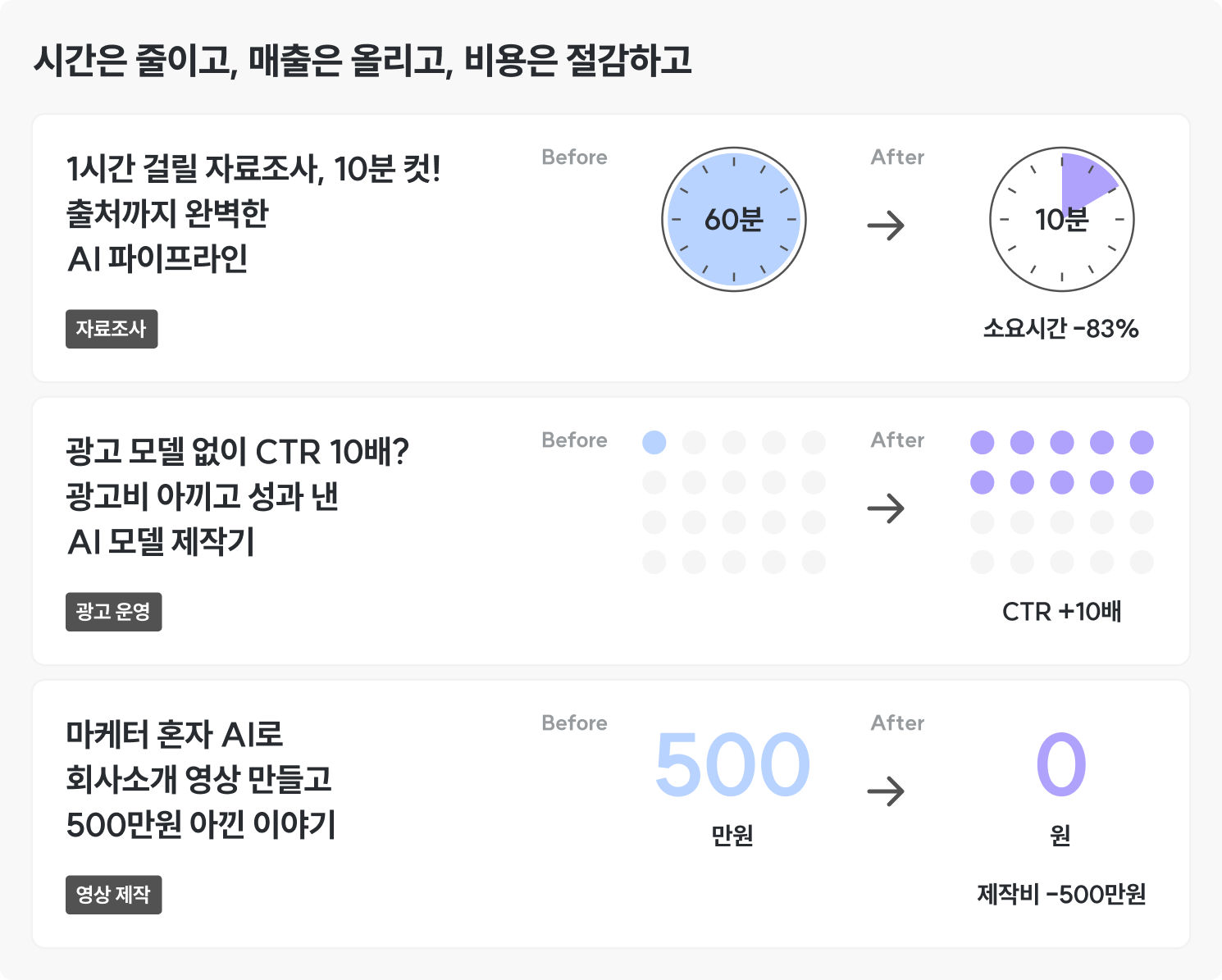The image size is (1222, 980).
Task: Click the 제작비 -500만원 result label
Action: pos(1061,895)
